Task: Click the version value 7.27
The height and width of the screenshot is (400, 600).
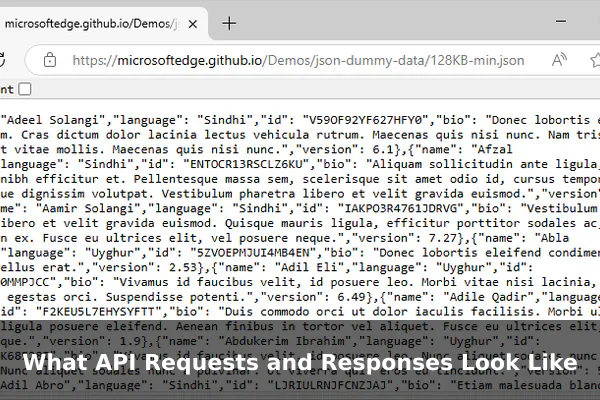Action: 443,238
